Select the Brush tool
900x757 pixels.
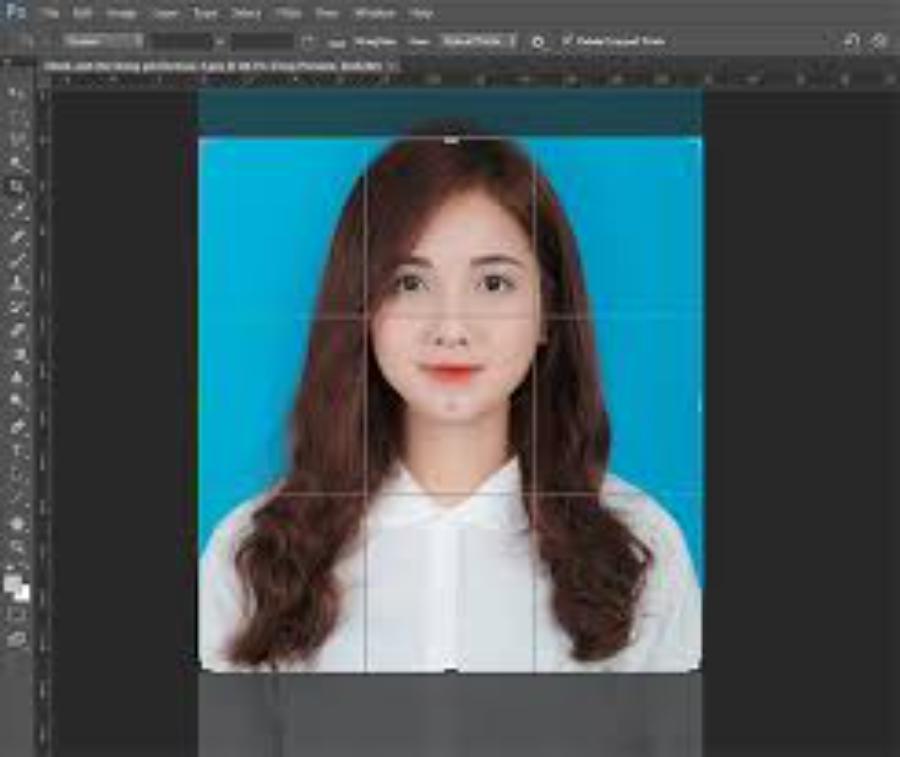(17, 259)
